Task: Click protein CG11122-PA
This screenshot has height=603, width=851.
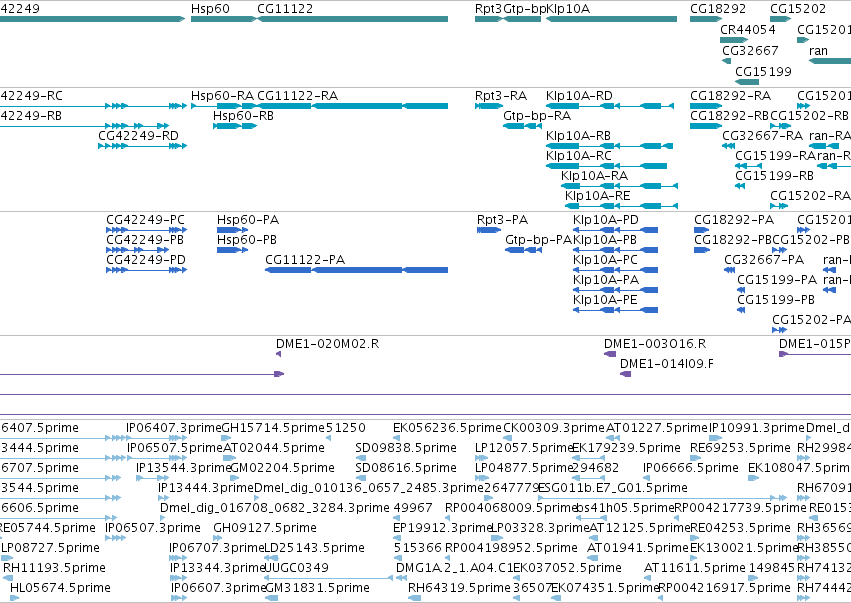Action: (x=357, y=270)
